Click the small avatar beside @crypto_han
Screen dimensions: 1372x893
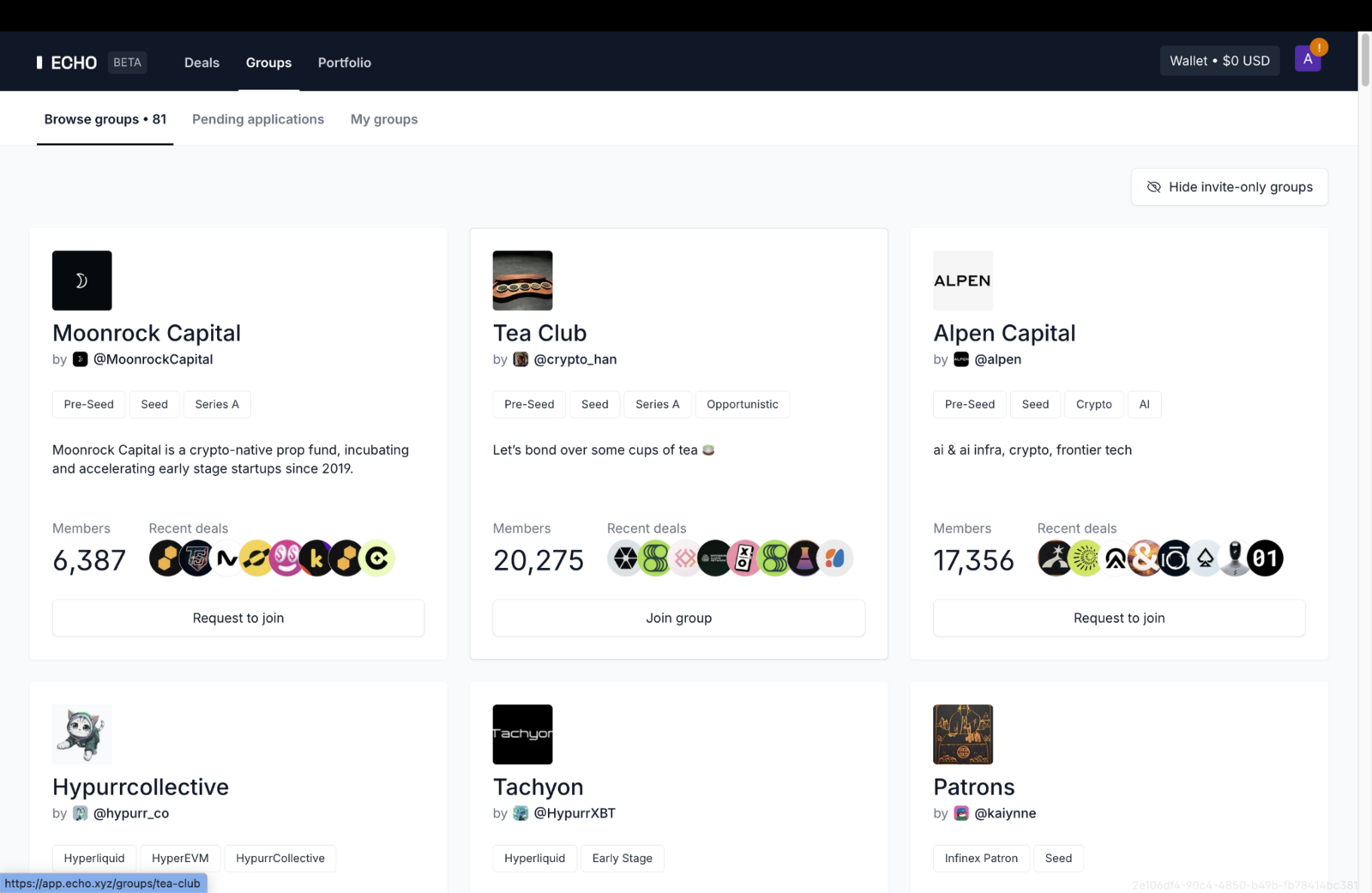pos(521,359)
